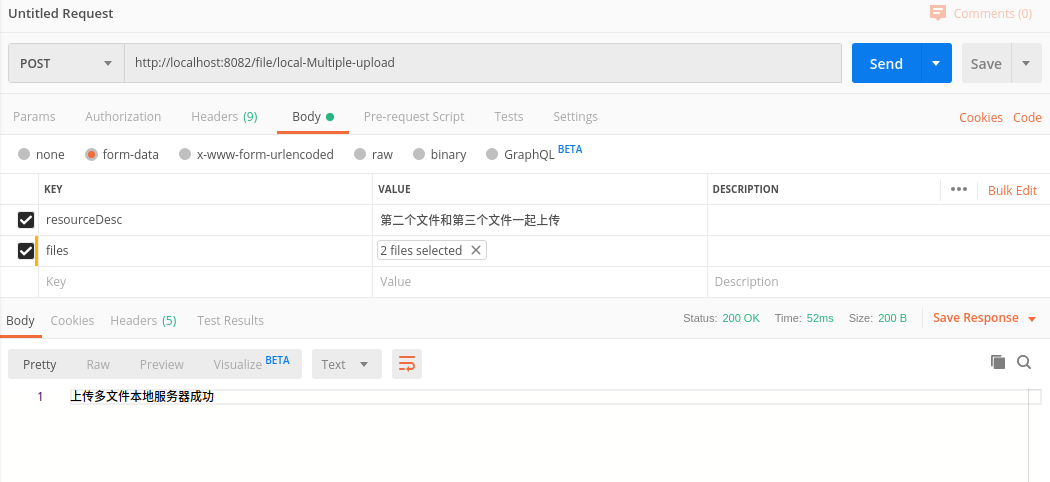This screenshot has width=1050, height=482.
Task: Open the Text response format dropdown
Action: click(345, 364)
